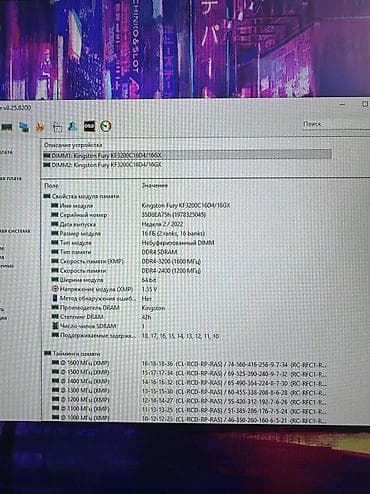Minimize the AIDA64 window
The height and width of the screenshot is (494, 370).
342,105
